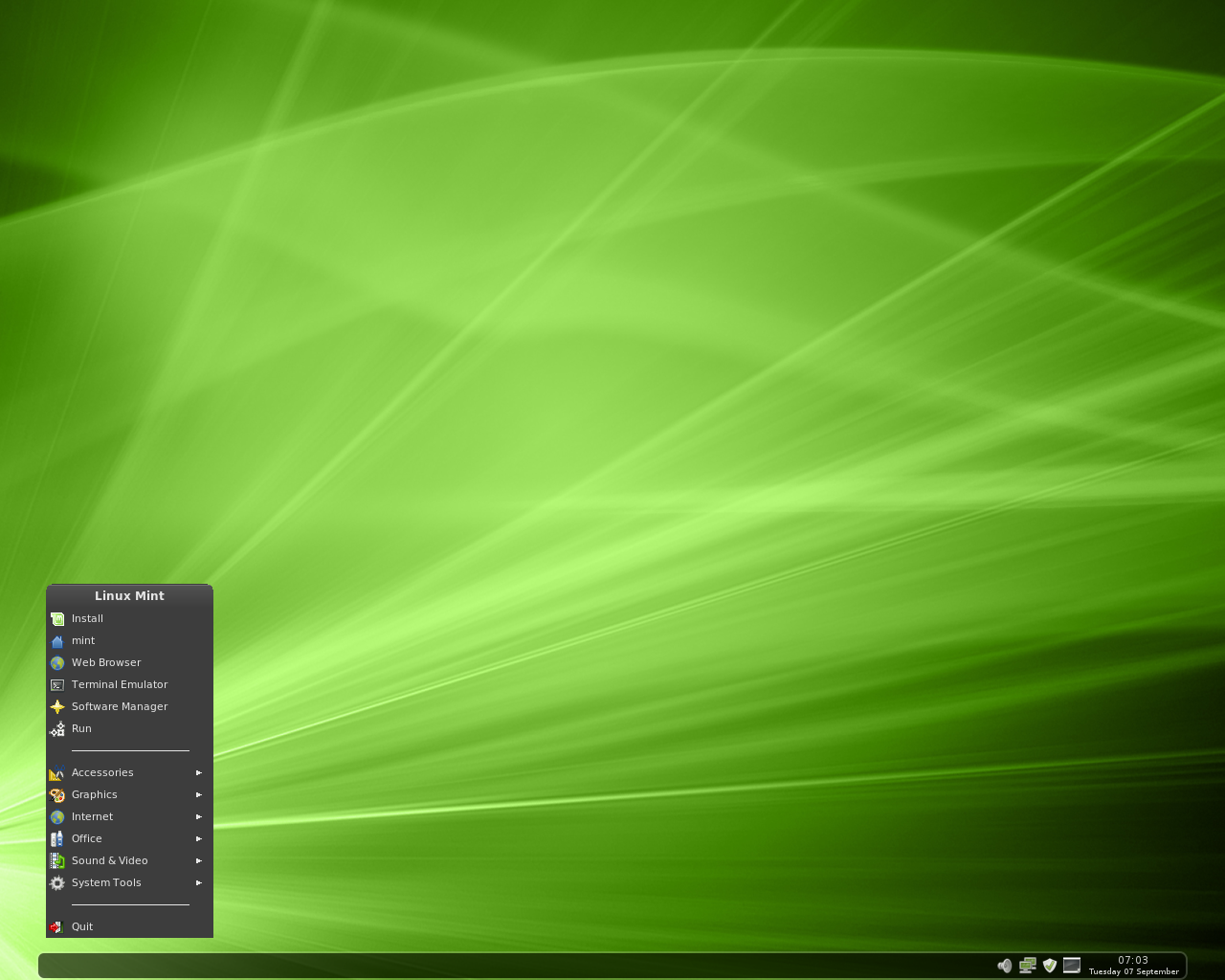The image size is (1225, 980).
Task: Expand the Sound & Video submenu arrow
Action: click(x=199, y=861)
